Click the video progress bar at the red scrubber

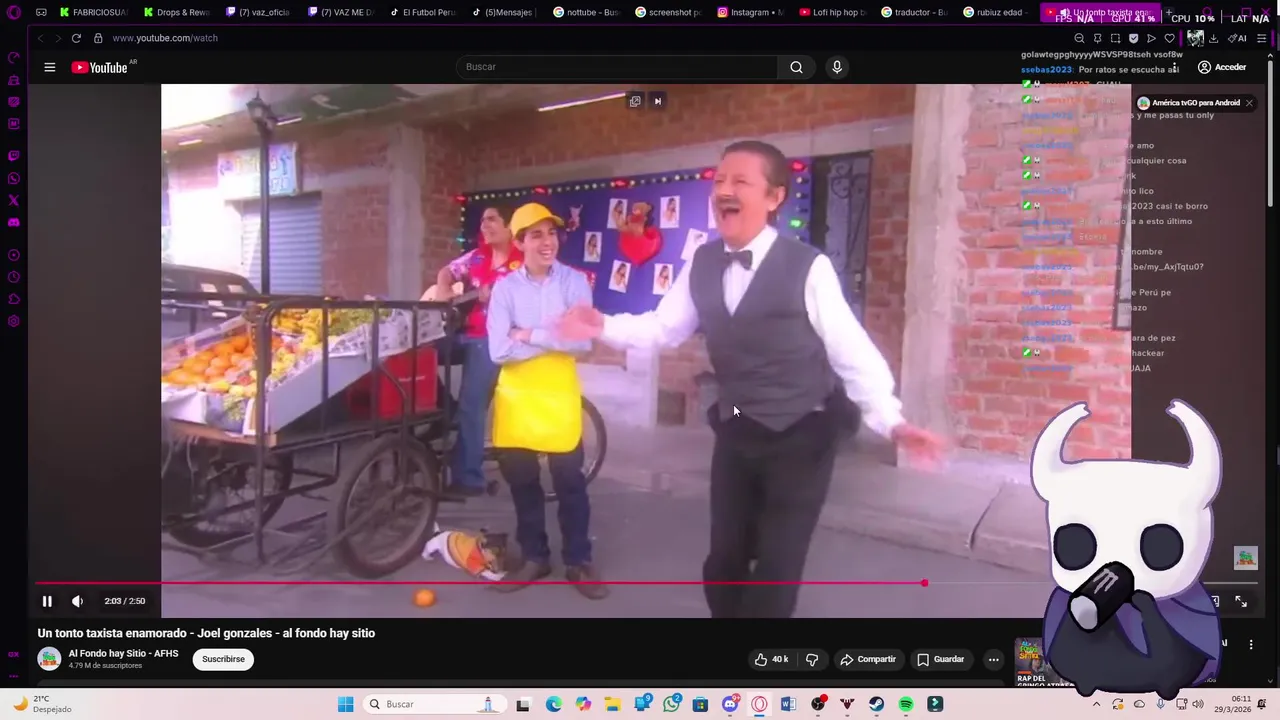(924, 583)
